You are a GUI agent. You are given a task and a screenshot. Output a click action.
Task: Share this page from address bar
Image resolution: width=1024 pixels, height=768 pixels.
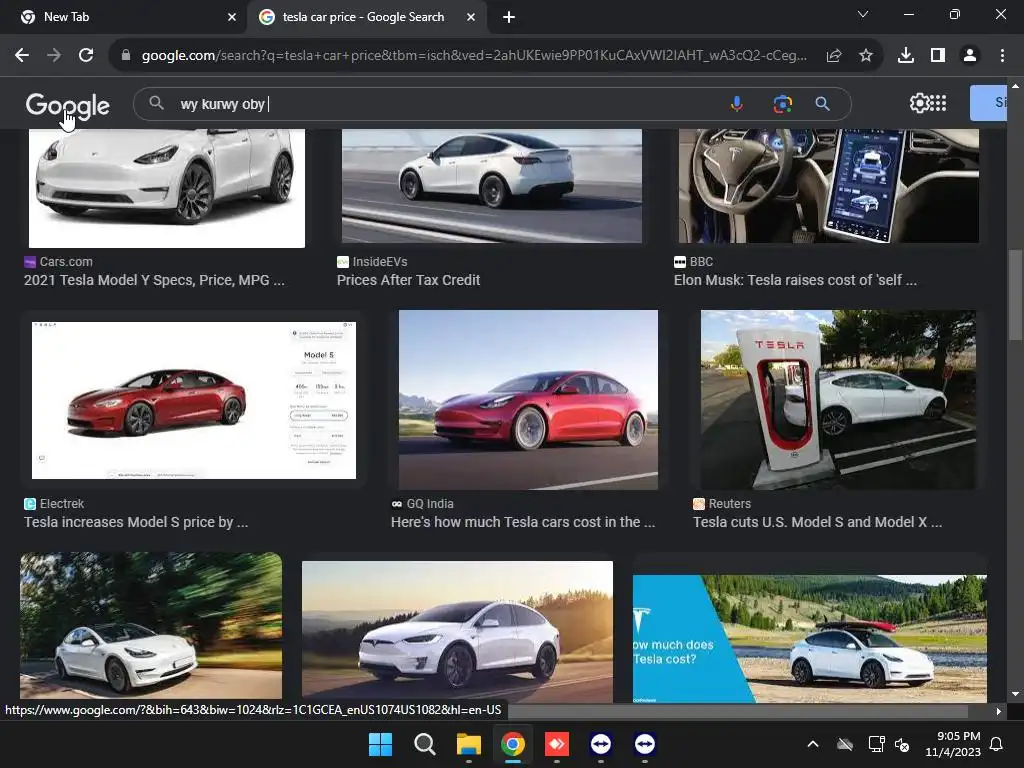tap(834, 56)
